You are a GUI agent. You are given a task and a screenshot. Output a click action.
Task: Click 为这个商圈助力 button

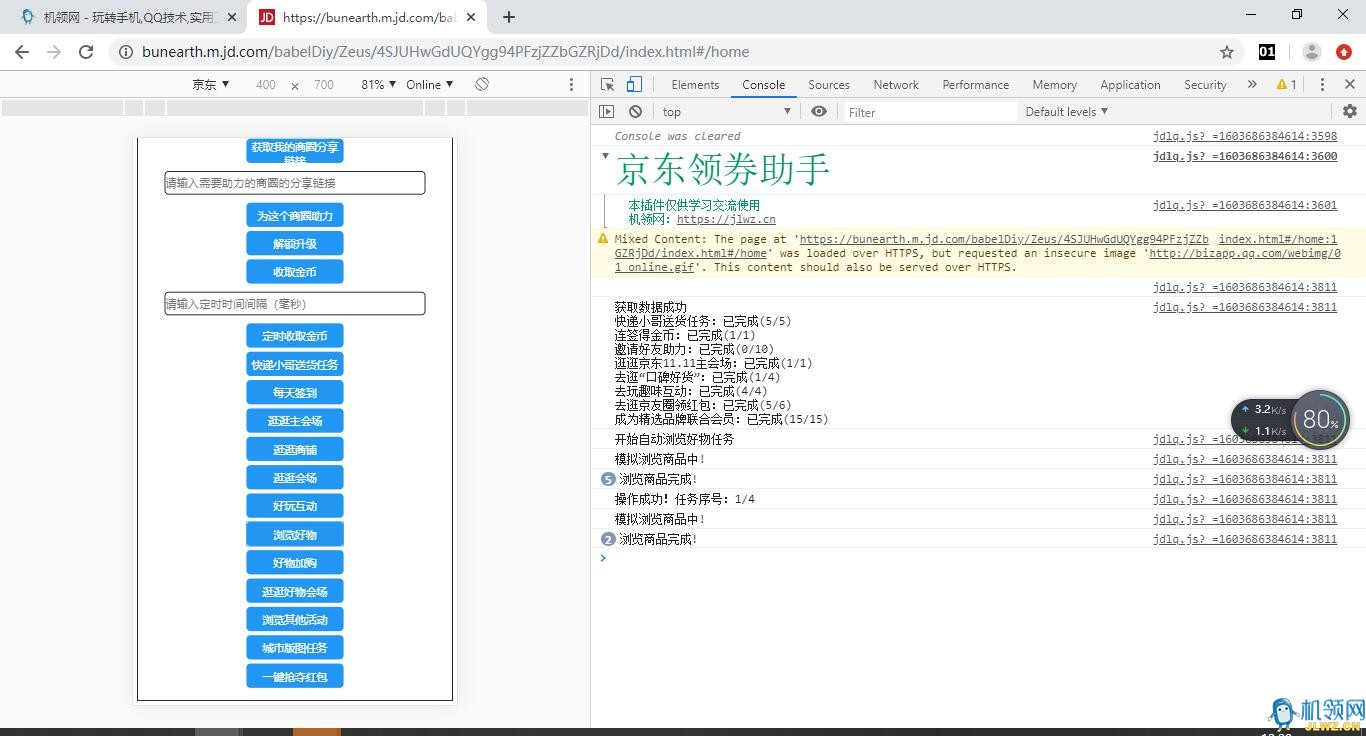tap(295, 215)
